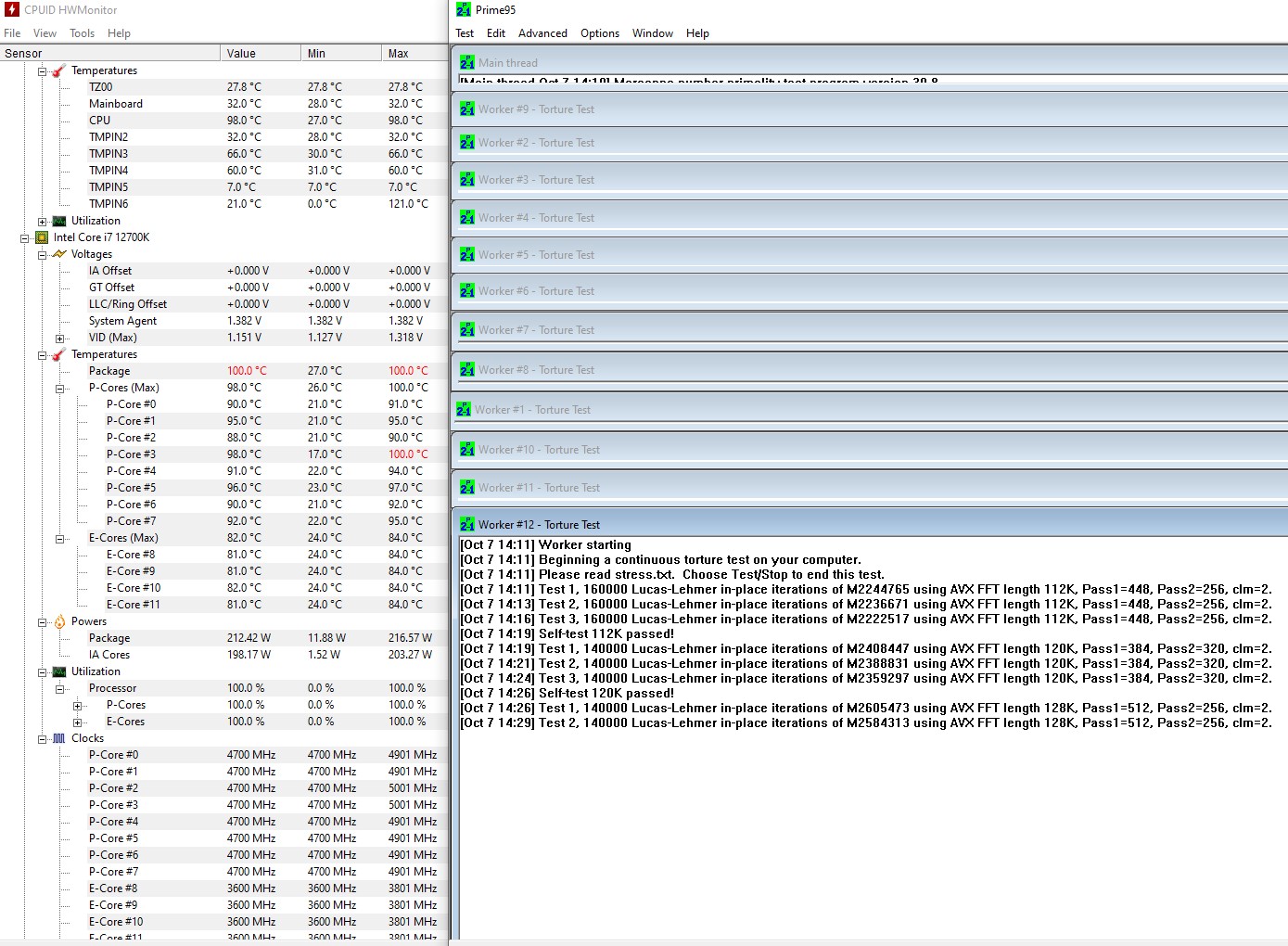The image size is (1288, 946).
Task: Open the Prime95 Advanced menu
Action: (x=542, y=33)
